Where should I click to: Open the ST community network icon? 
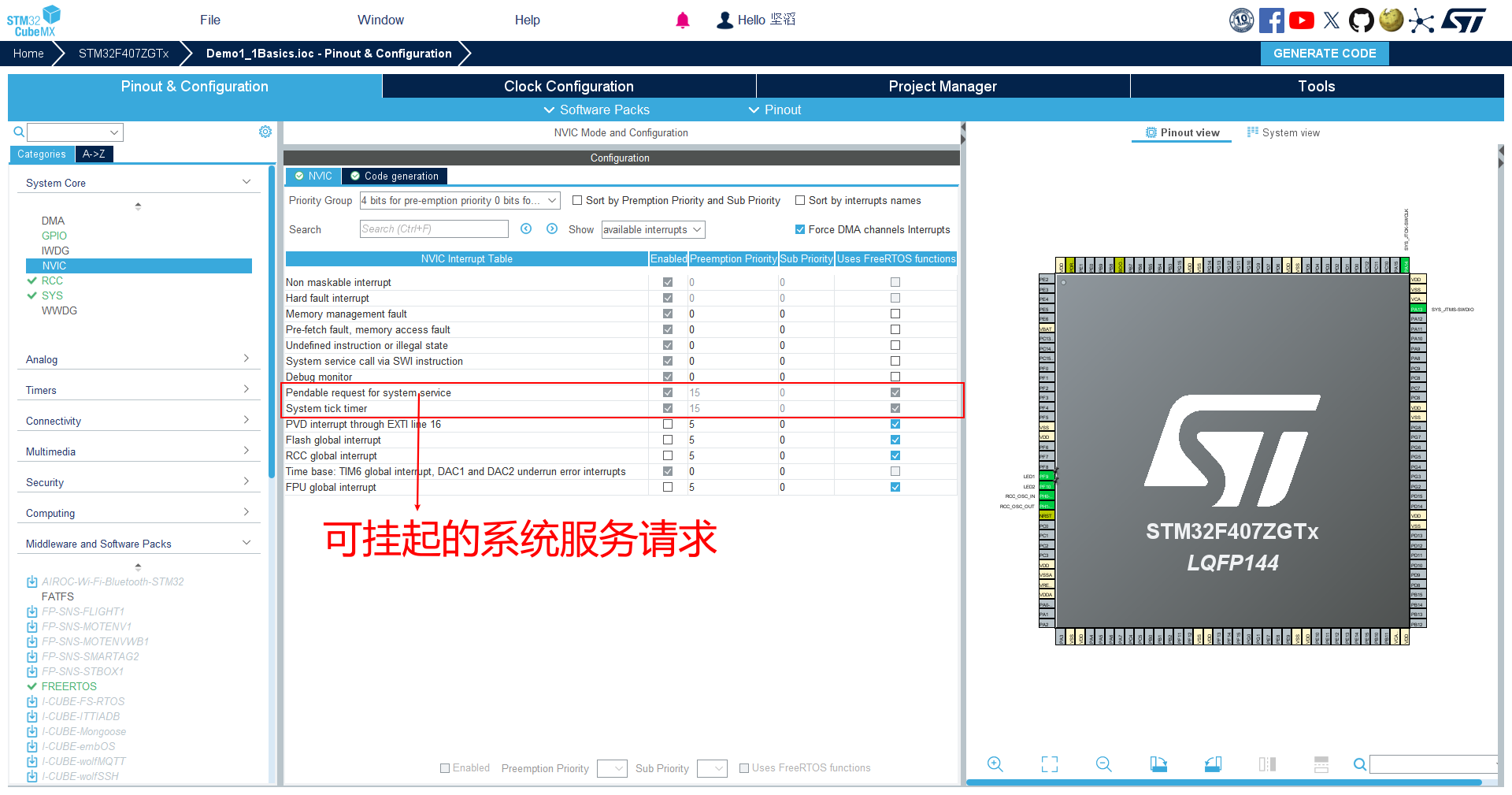[1421, 20]
